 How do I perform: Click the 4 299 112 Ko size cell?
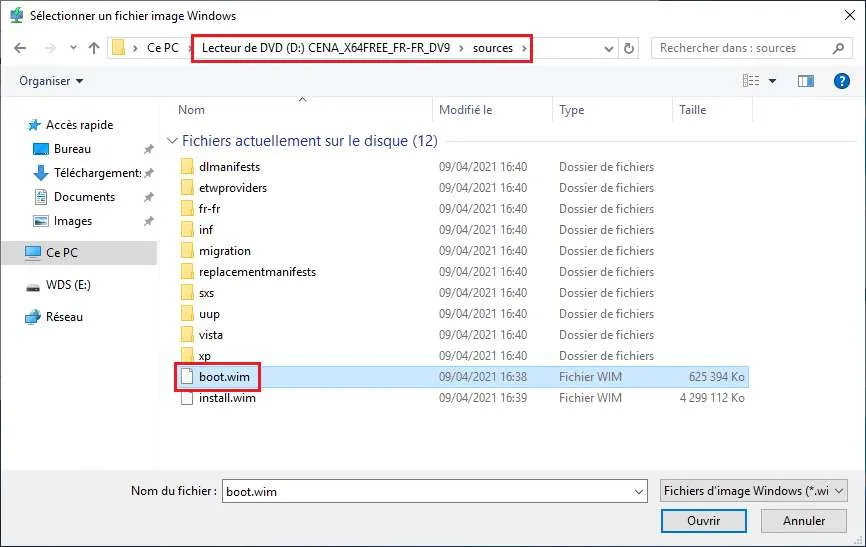click(712, 398)
